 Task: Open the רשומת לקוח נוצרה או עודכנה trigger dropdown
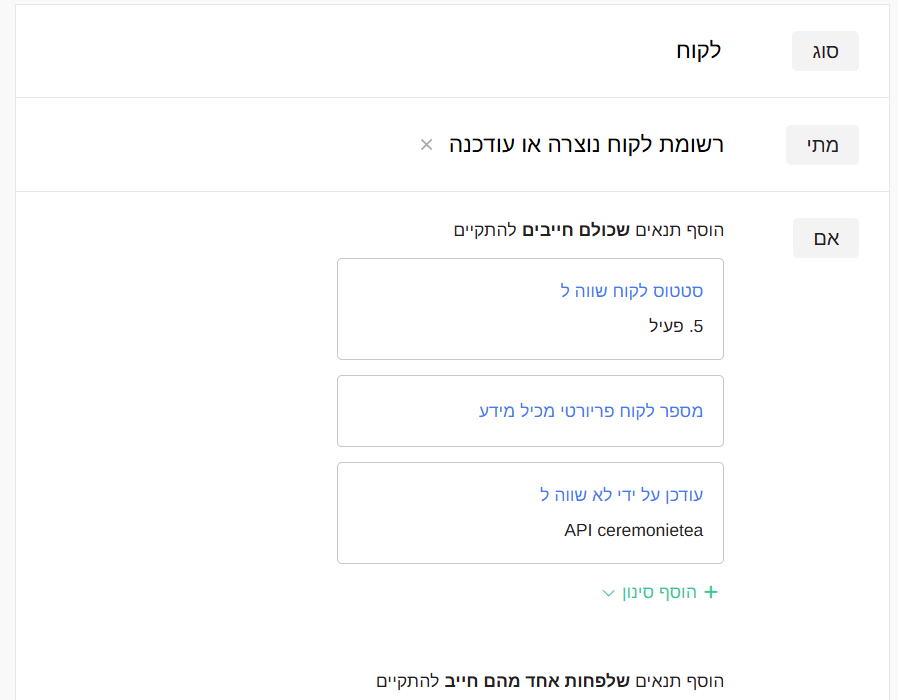(586, 145)
